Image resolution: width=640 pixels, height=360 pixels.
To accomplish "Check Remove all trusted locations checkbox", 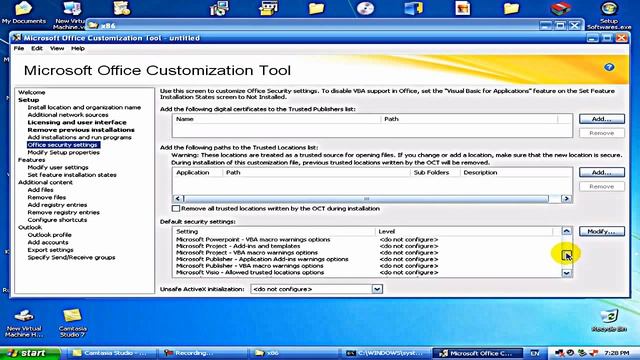I will click(x=176, y=209).
